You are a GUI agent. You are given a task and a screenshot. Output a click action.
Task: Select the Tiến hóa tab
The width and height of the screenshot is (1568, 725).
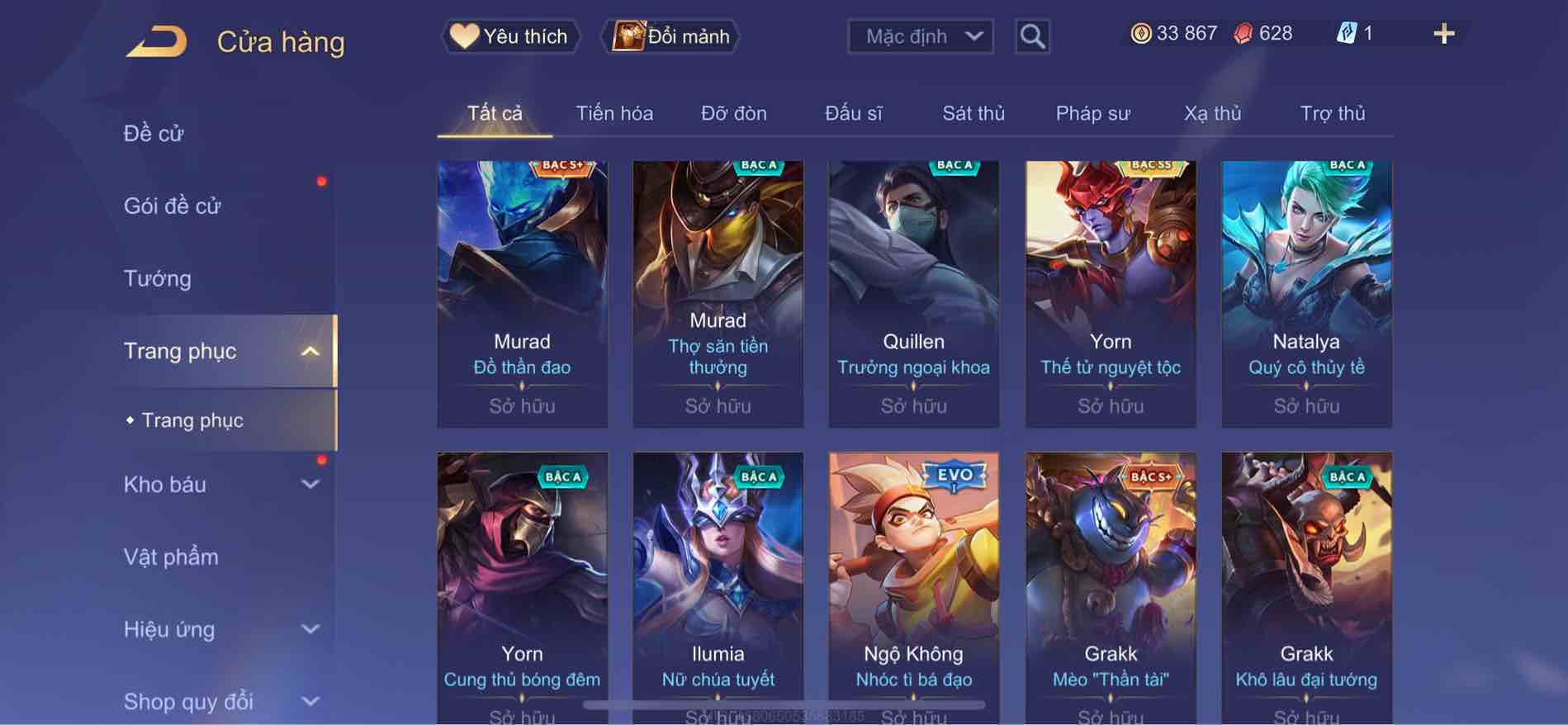point(614,113)
